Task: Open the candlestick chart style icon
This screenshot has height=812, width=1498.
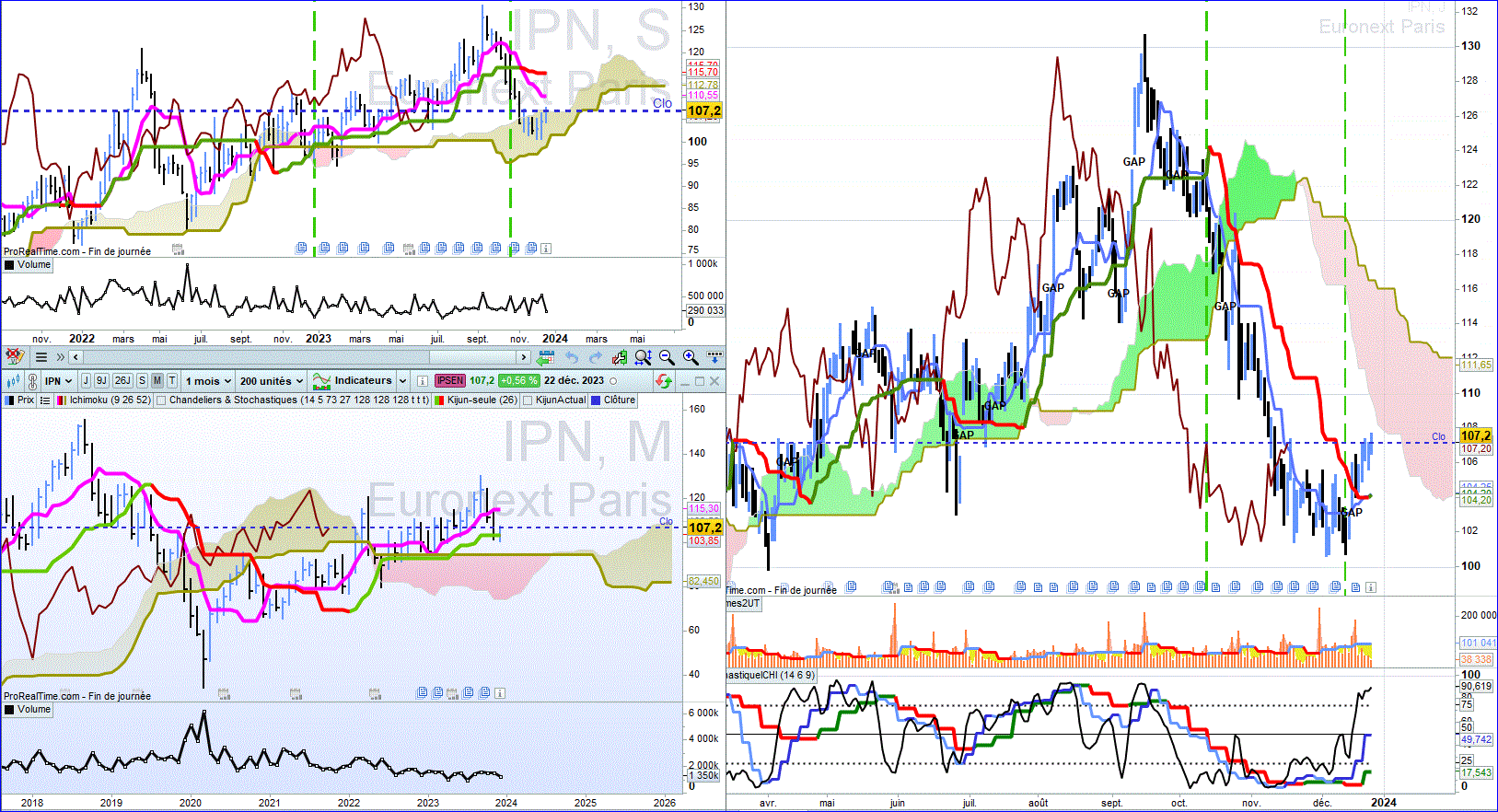Action: [x=14, y=381]
